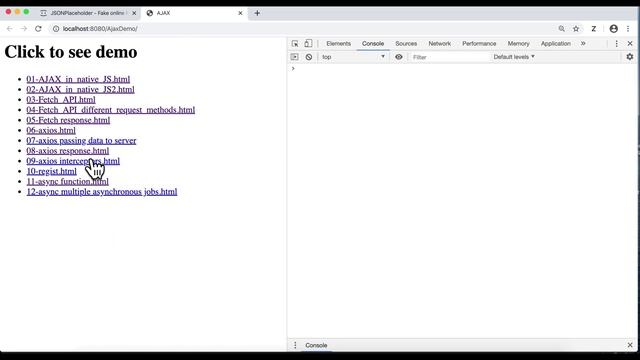Viewport: 640px width, 360px height.
Task: Open 08-axios response.html link
Action: click(x=68, y=151)
